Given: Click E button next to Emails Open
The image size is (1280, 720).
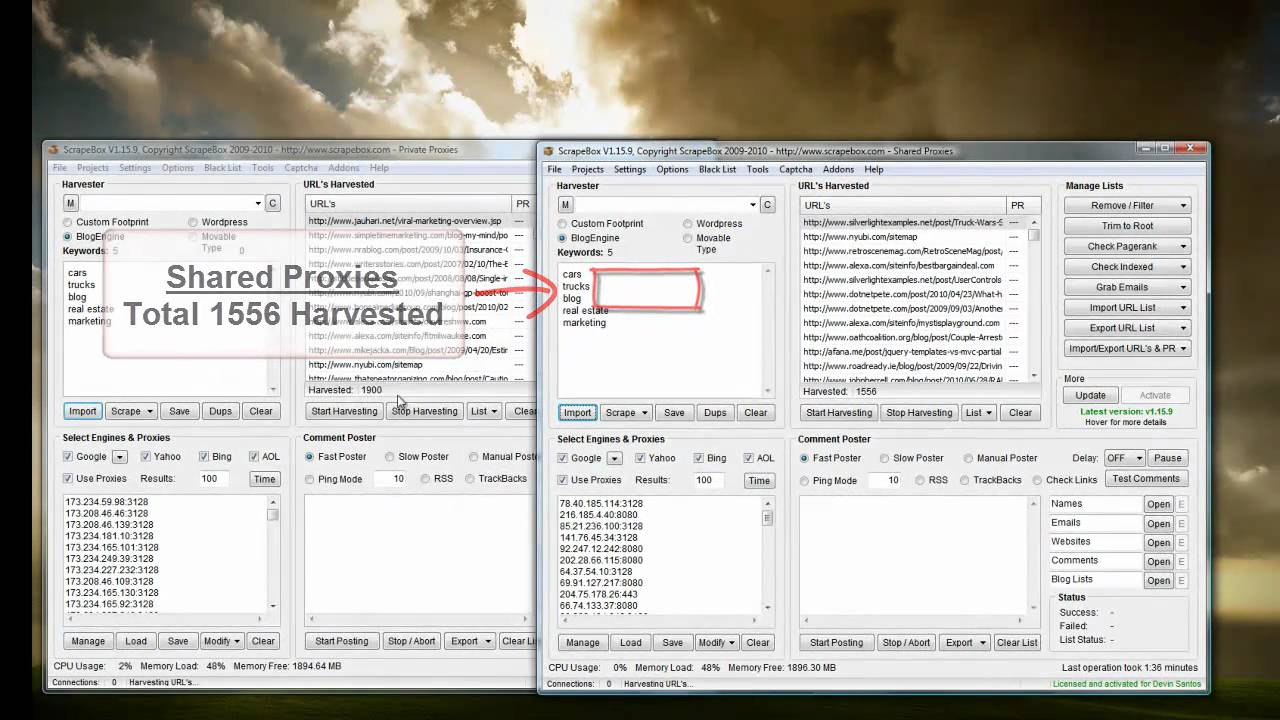Looking at the screenshot, I should point(1181,524).
